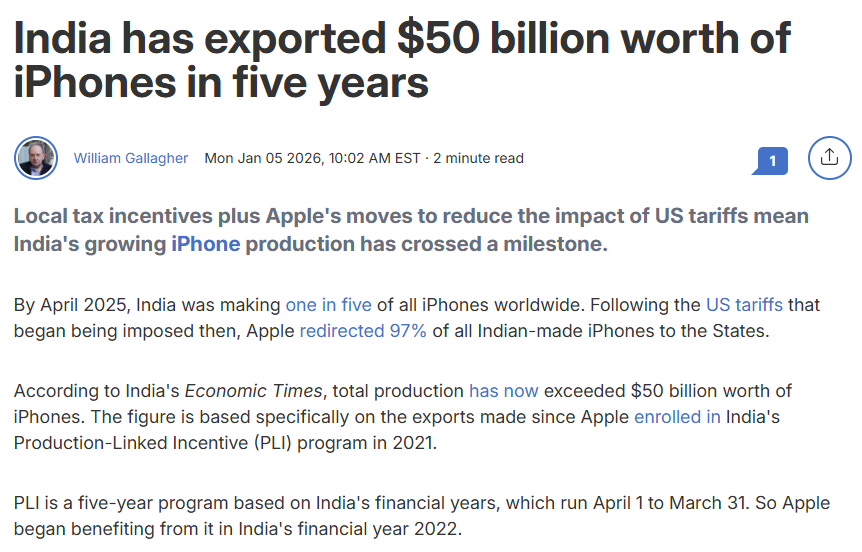Open William Gallagher's author page link

130,158
